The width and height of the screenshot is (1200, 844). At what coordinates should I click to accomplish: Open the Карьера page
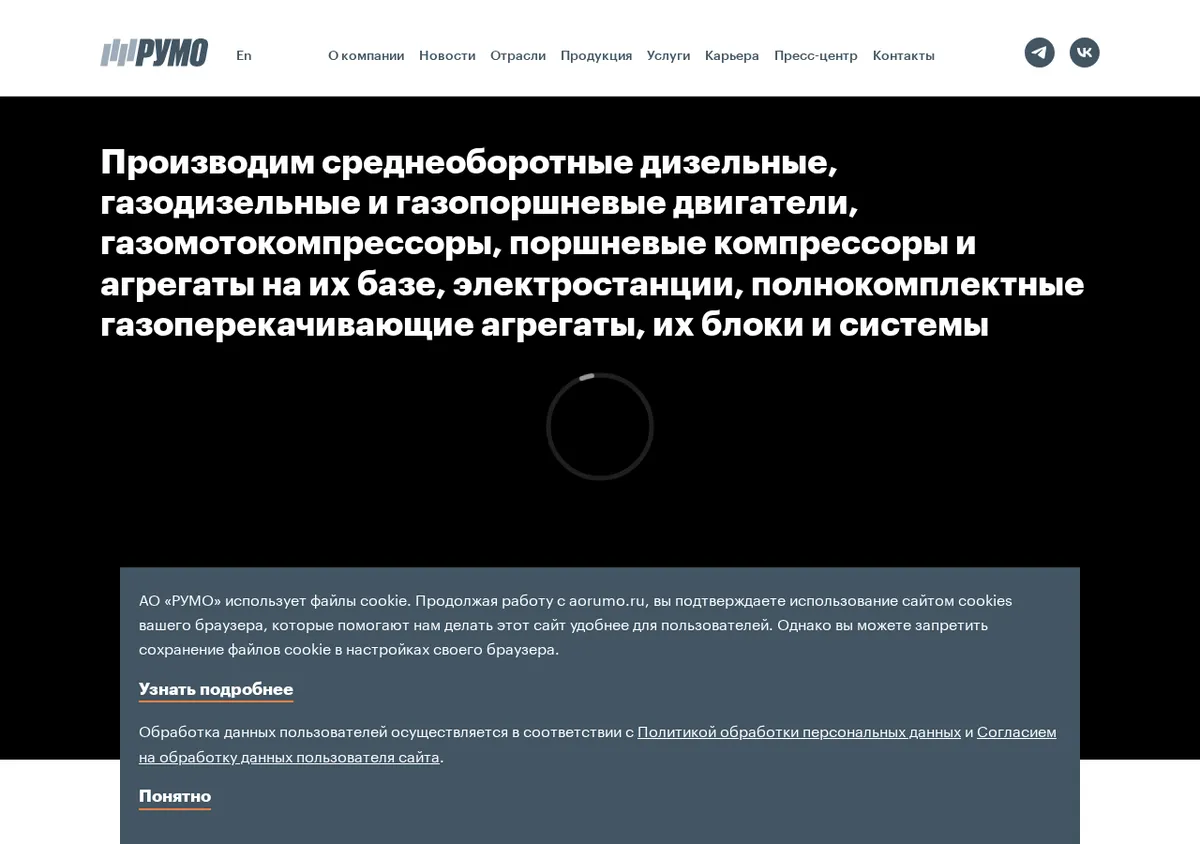(x=732, y=56)
